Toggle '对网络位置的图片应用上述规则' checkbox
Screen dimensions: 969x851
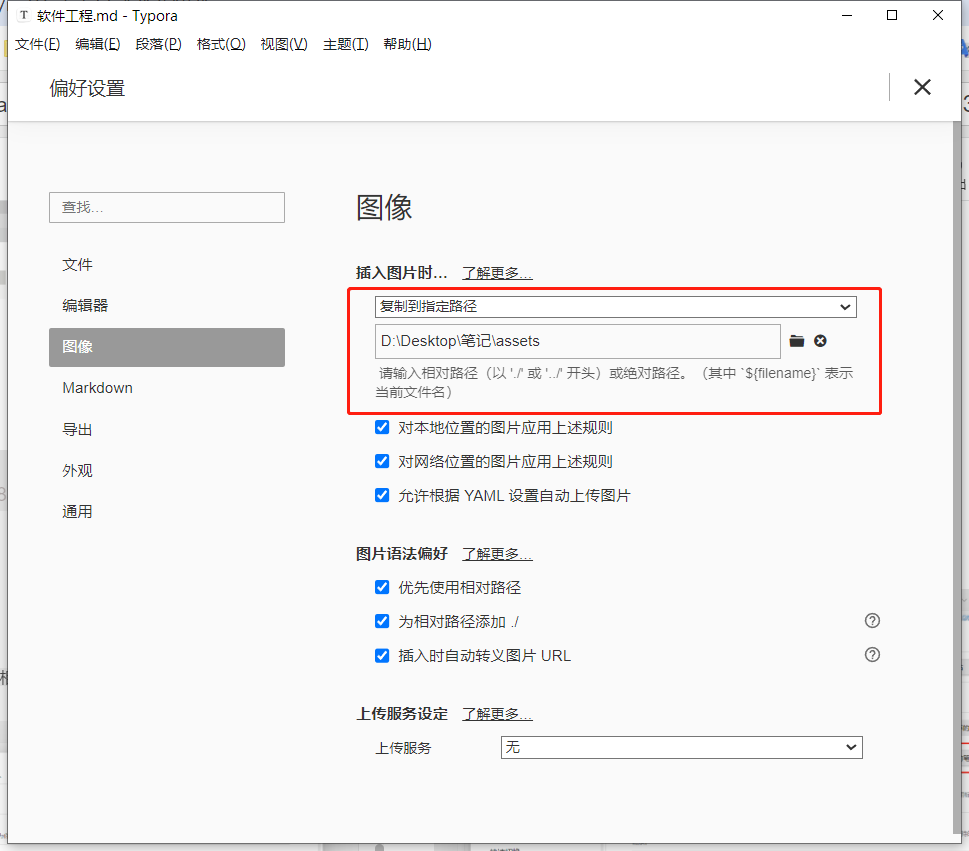pyautogui.click(x=382, y=461)
